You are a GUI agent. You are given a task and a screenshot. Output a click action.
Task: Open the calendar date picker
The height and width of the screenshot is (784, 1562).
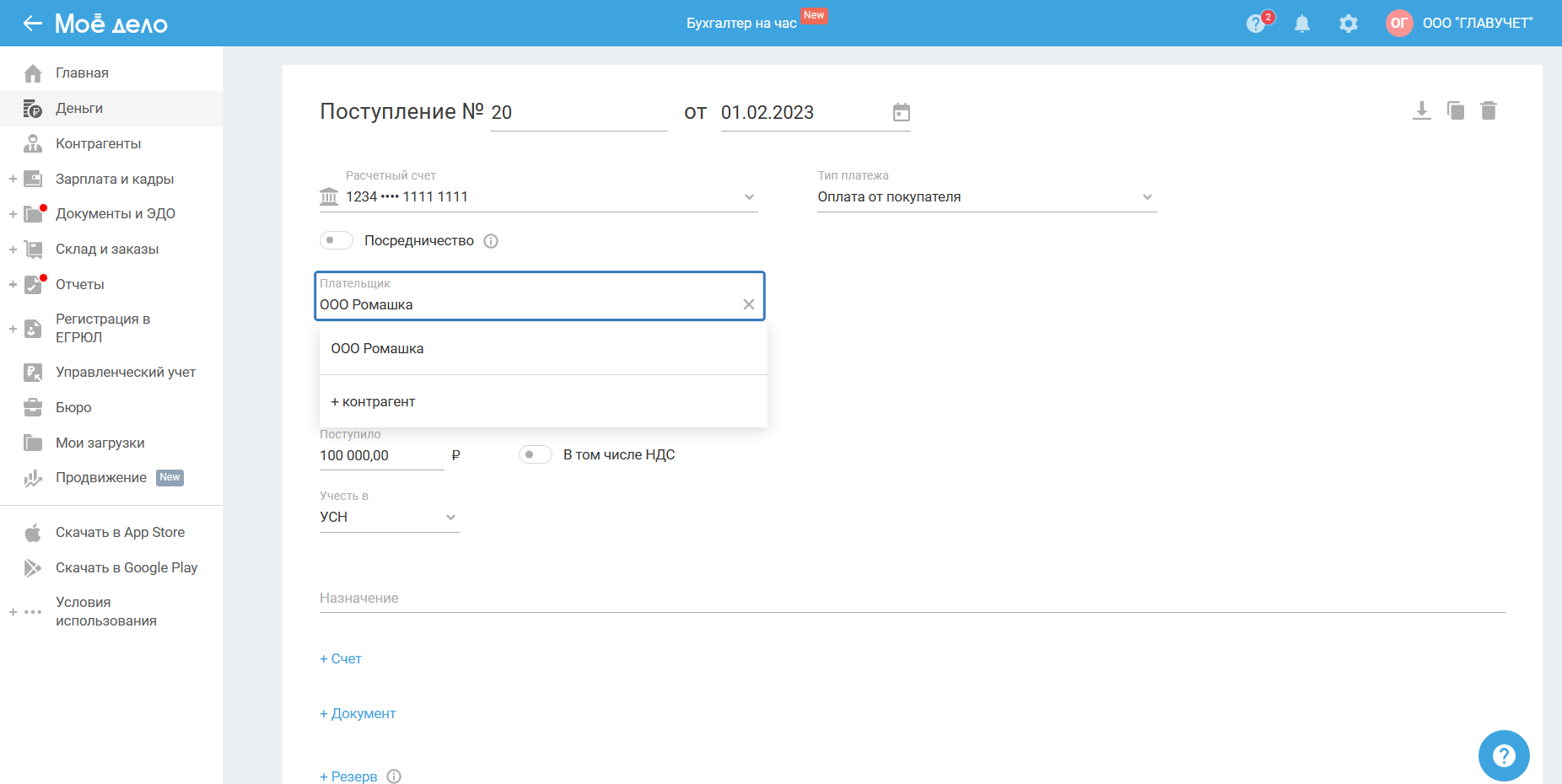coord(901,112)
